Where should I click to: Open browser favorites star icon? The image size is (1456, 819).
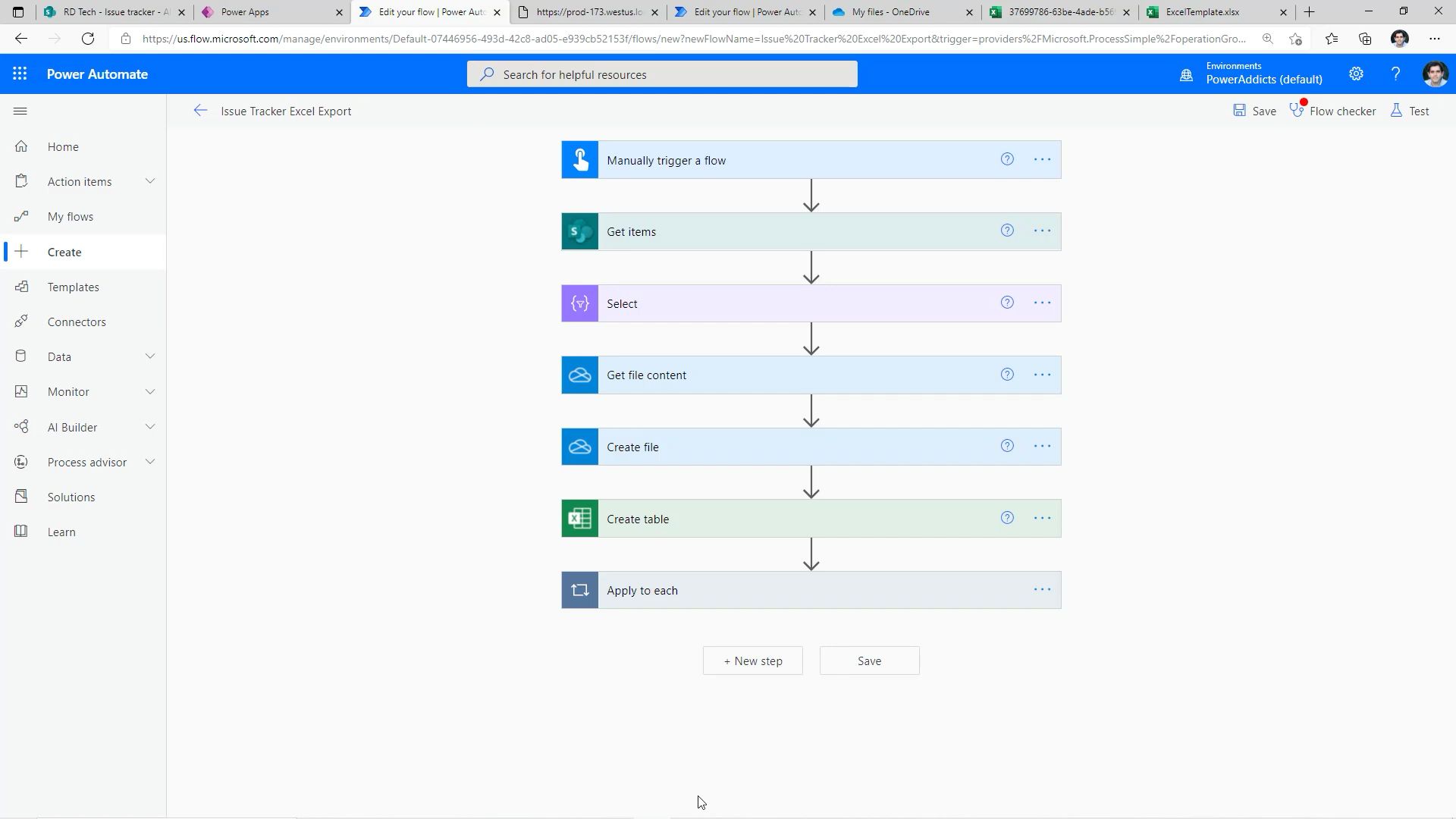coord(1331,39)
